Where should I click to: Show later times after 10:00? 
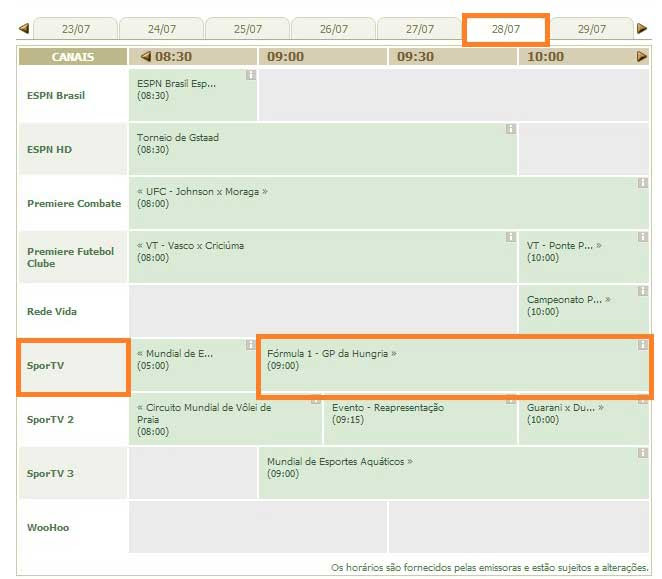642,56
